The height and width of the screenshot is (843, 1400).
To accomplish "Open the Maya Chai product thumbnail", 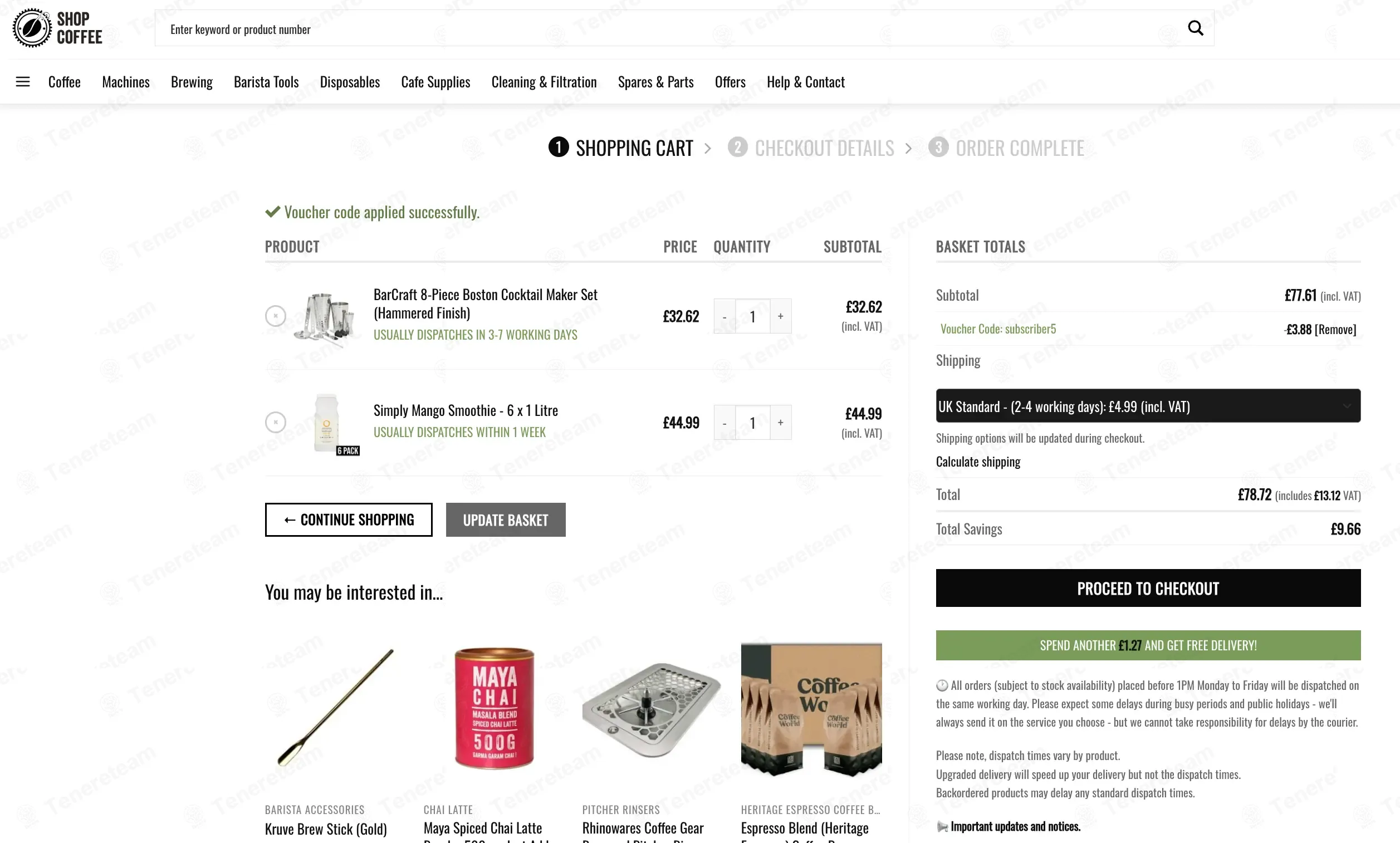I will (493, 709).
